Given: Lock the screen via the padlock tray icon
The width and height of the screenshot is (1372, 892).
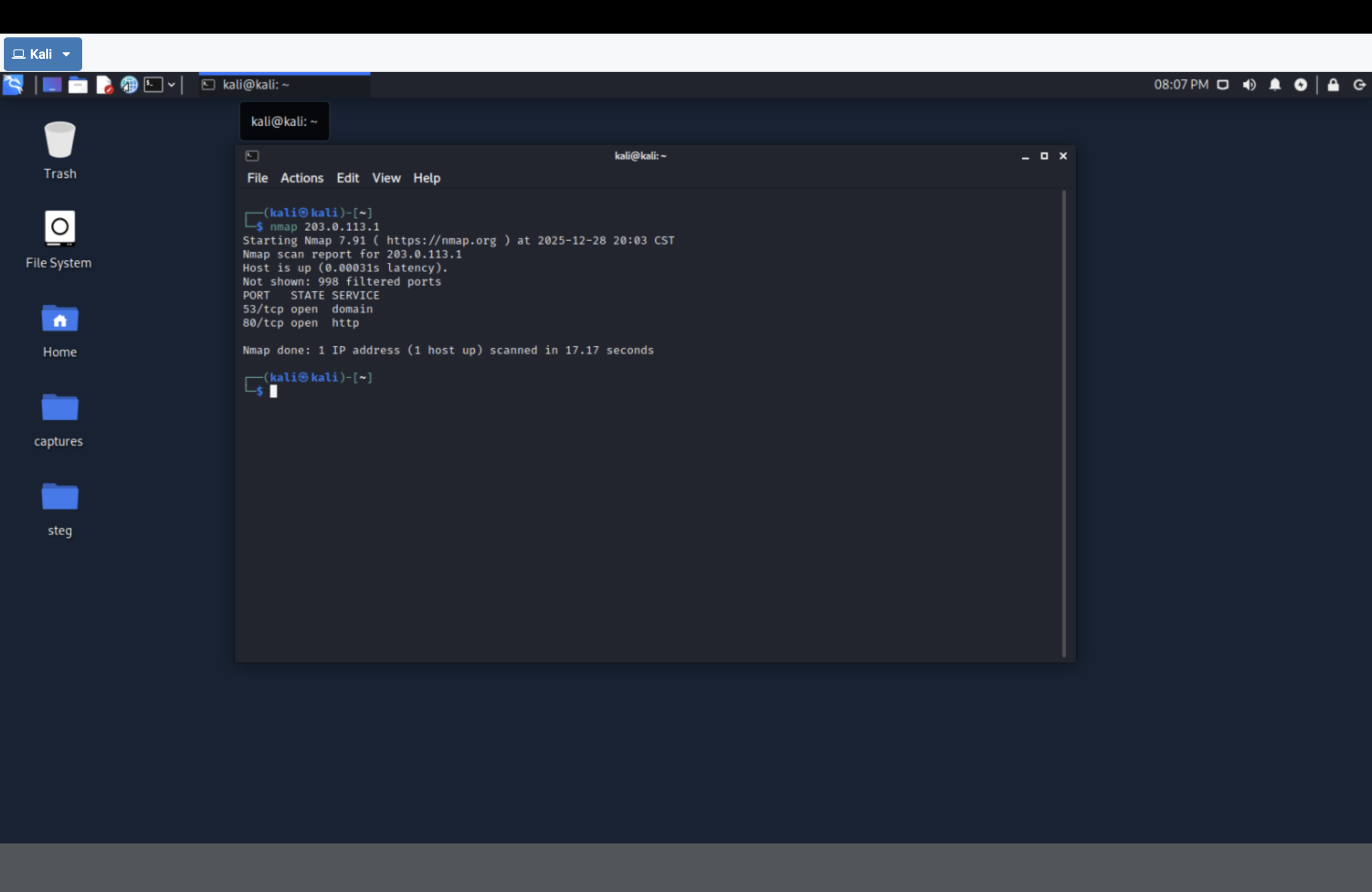Looking at the screenshot, I should point(1332,85).
